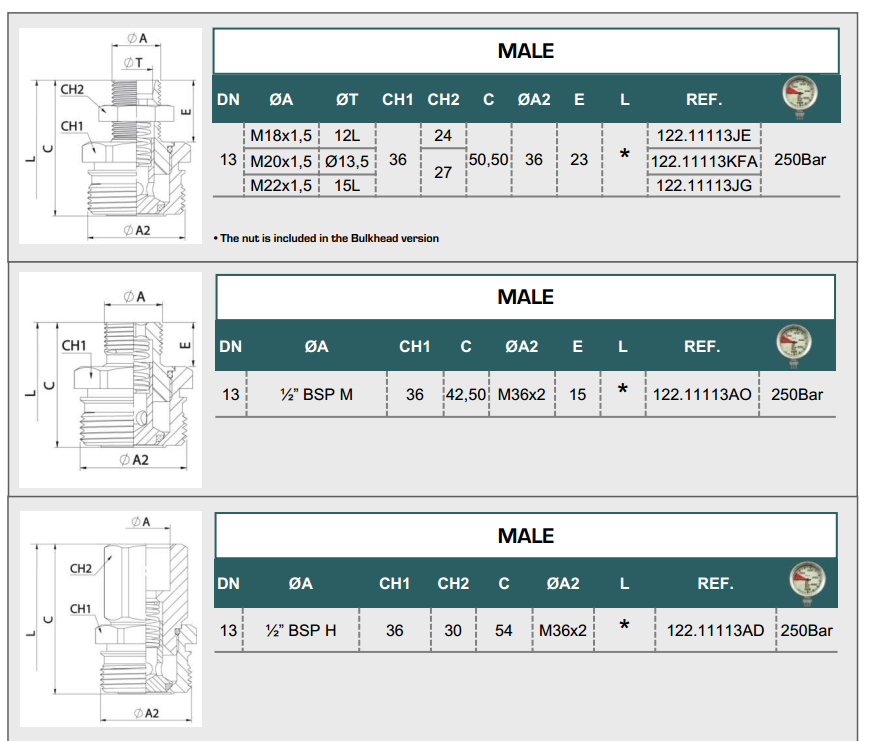
Task: Select reference 122.11113AD
Action: (x=715, y=631)
